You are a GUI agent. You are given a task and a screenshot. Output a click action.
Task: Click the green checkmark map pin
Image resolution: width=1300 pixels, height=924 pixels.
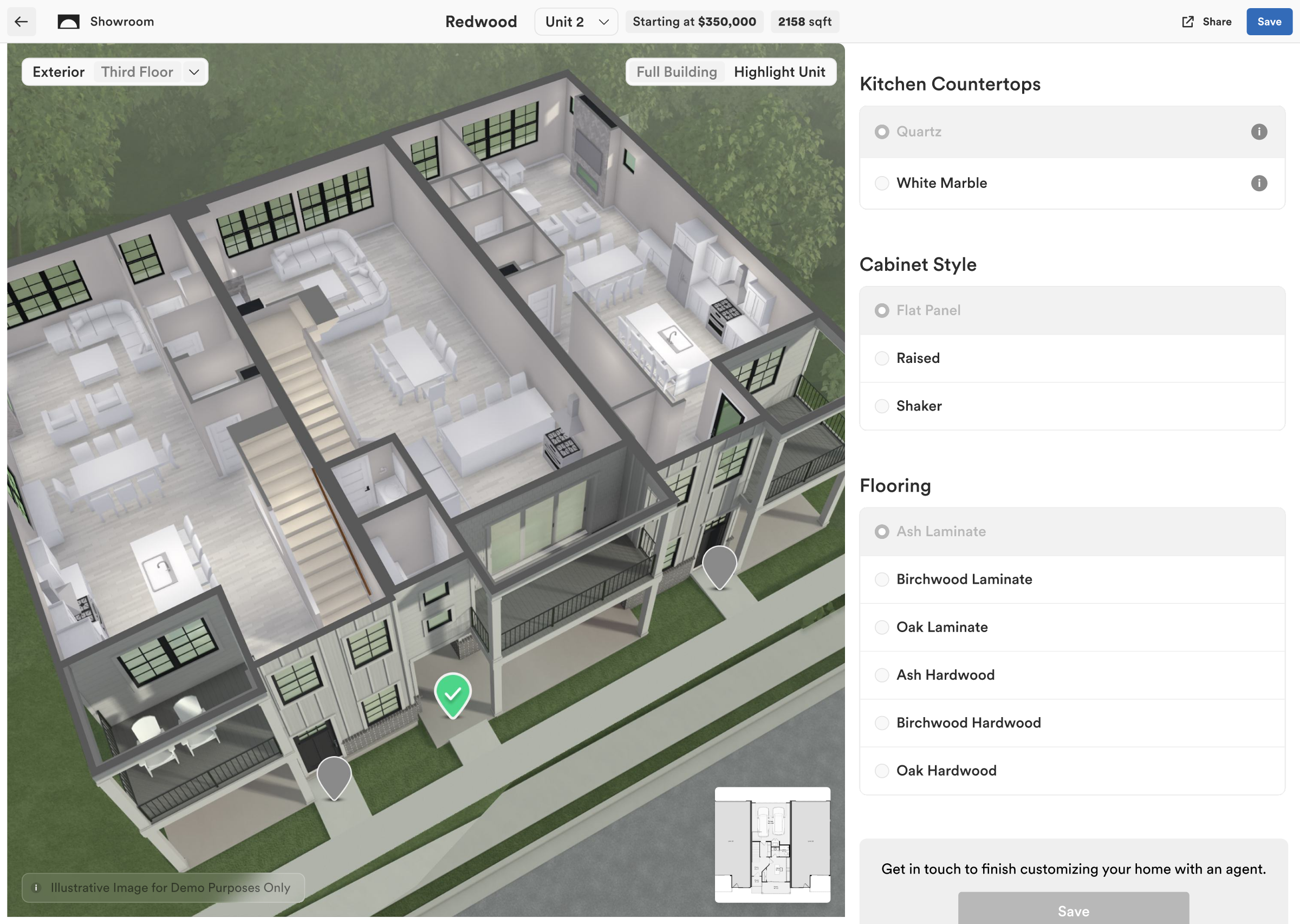453,693
